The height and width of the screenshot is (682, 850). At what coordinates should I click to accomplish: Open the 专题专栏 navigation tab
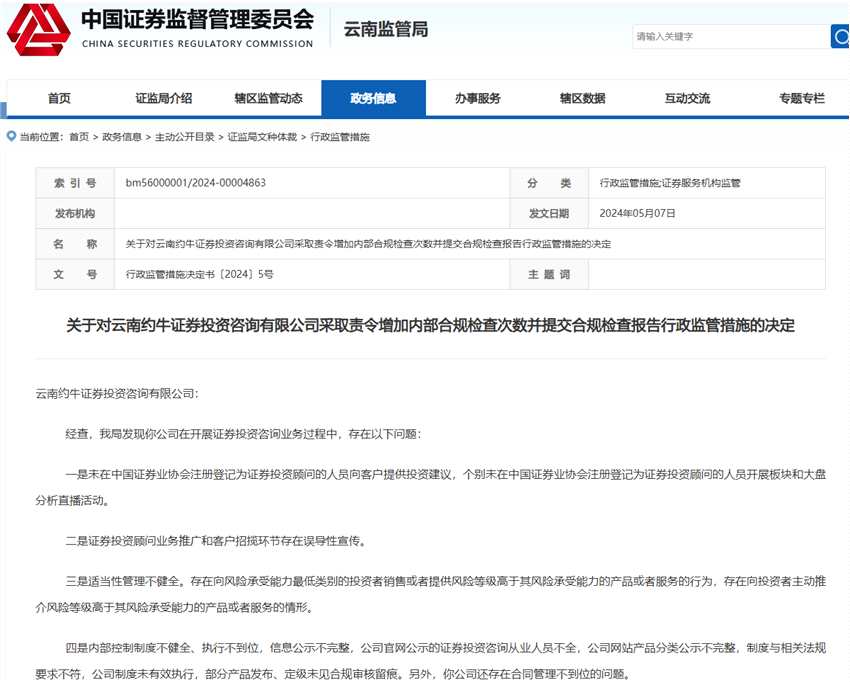[802, 98]
